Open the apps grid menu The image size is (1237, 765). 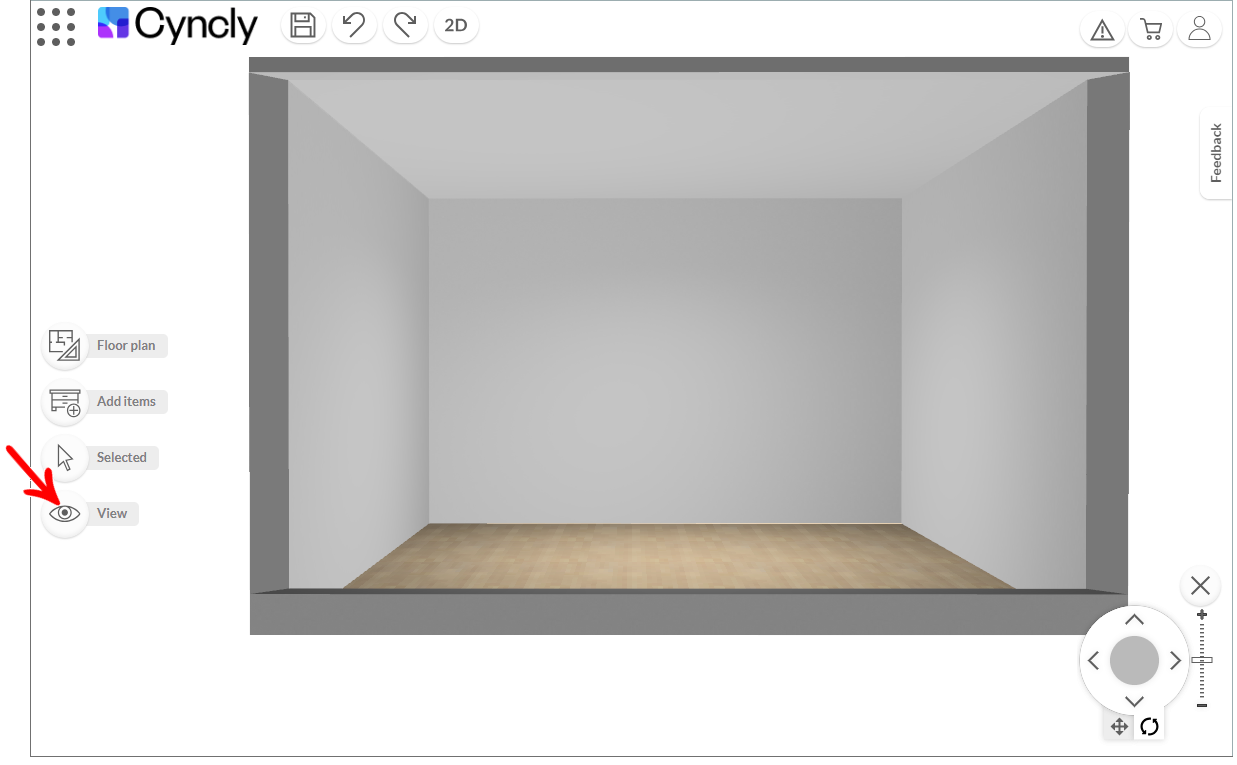coord(56,27)
